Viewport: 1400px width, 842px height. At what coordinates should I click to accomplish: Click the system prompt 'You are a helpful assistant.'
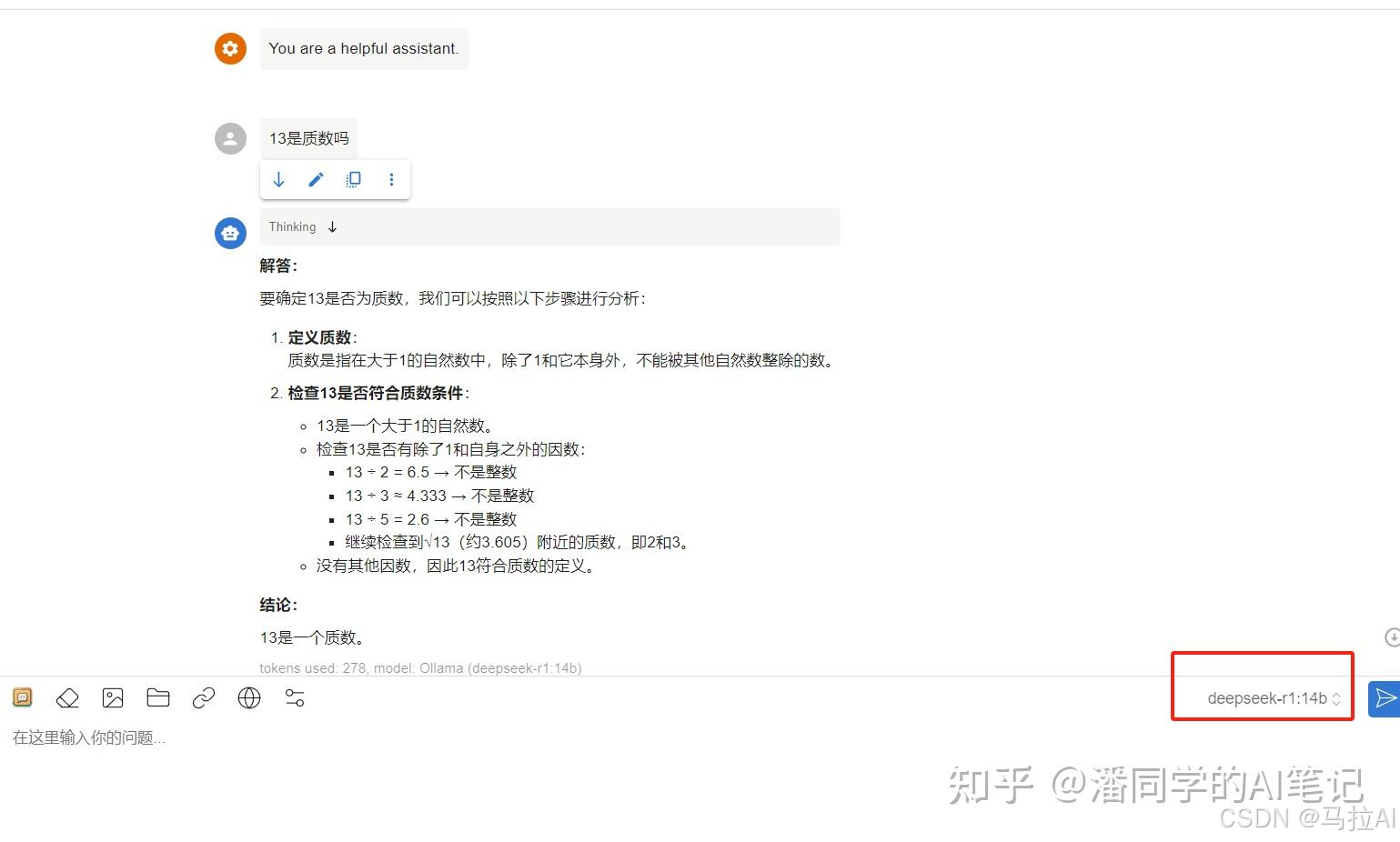click(x=364, y=49)
